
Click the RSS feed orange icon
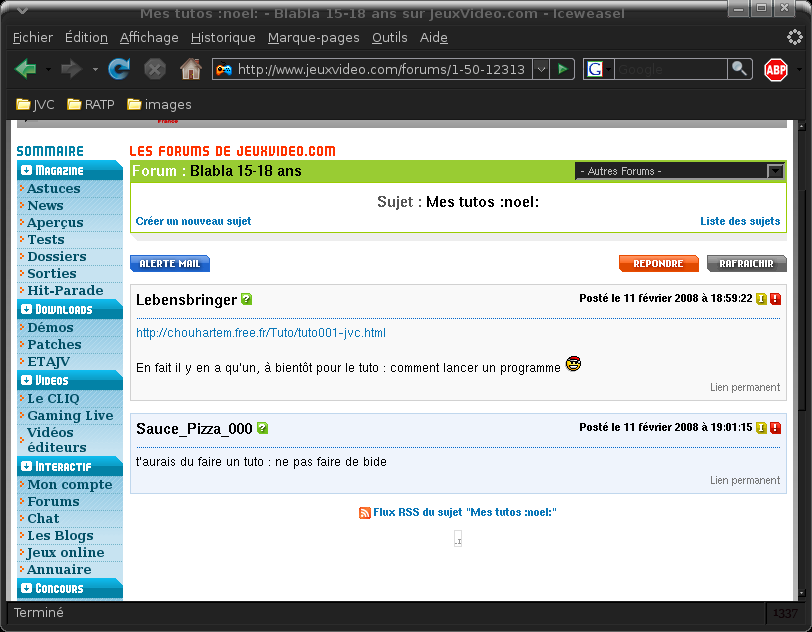(x=365, y=513)
